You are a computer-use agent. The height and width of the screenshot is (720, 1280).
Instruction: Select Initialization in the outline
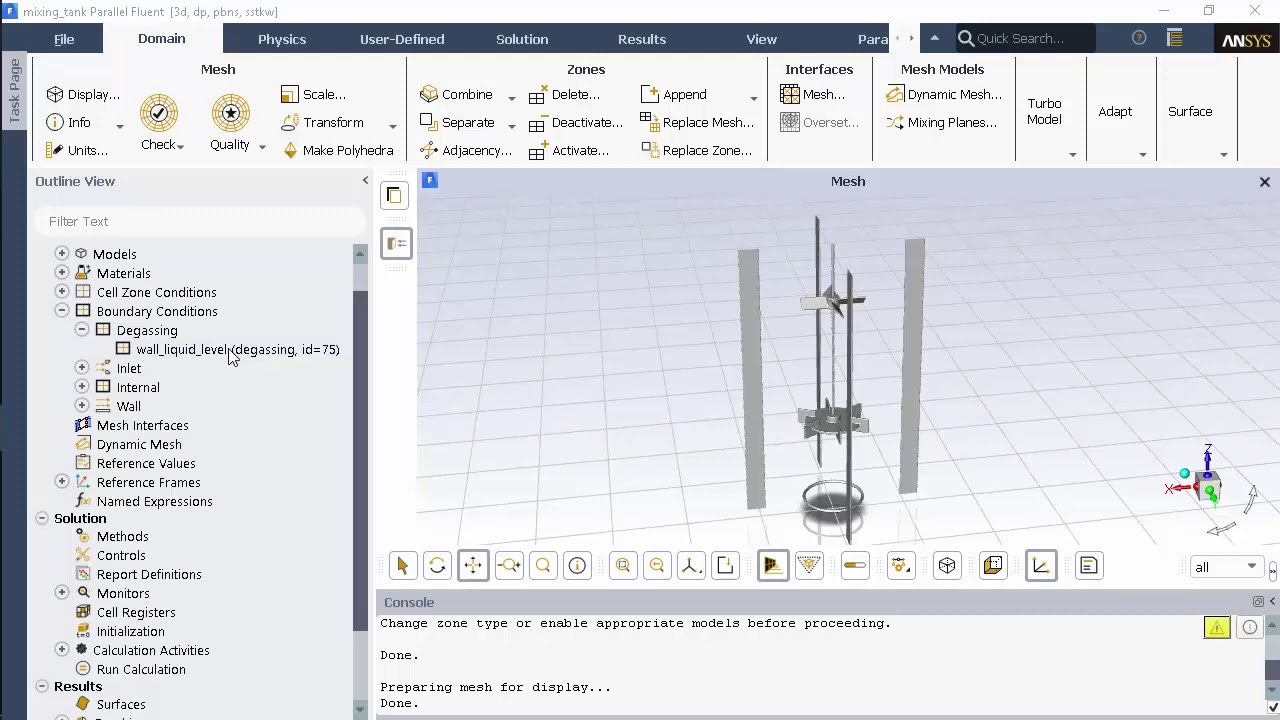coord(131,631)
